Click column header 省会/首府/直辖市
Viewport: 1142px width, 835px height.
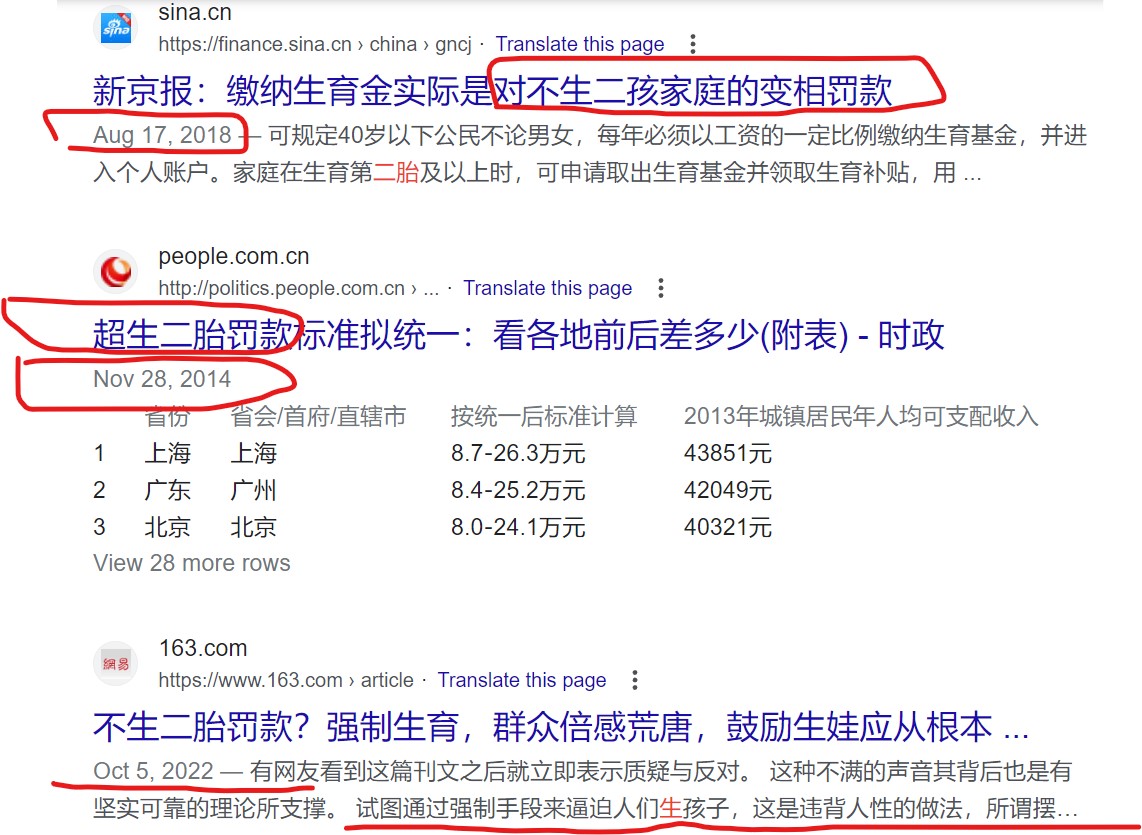pyautogui.click(x=318, y=416)
